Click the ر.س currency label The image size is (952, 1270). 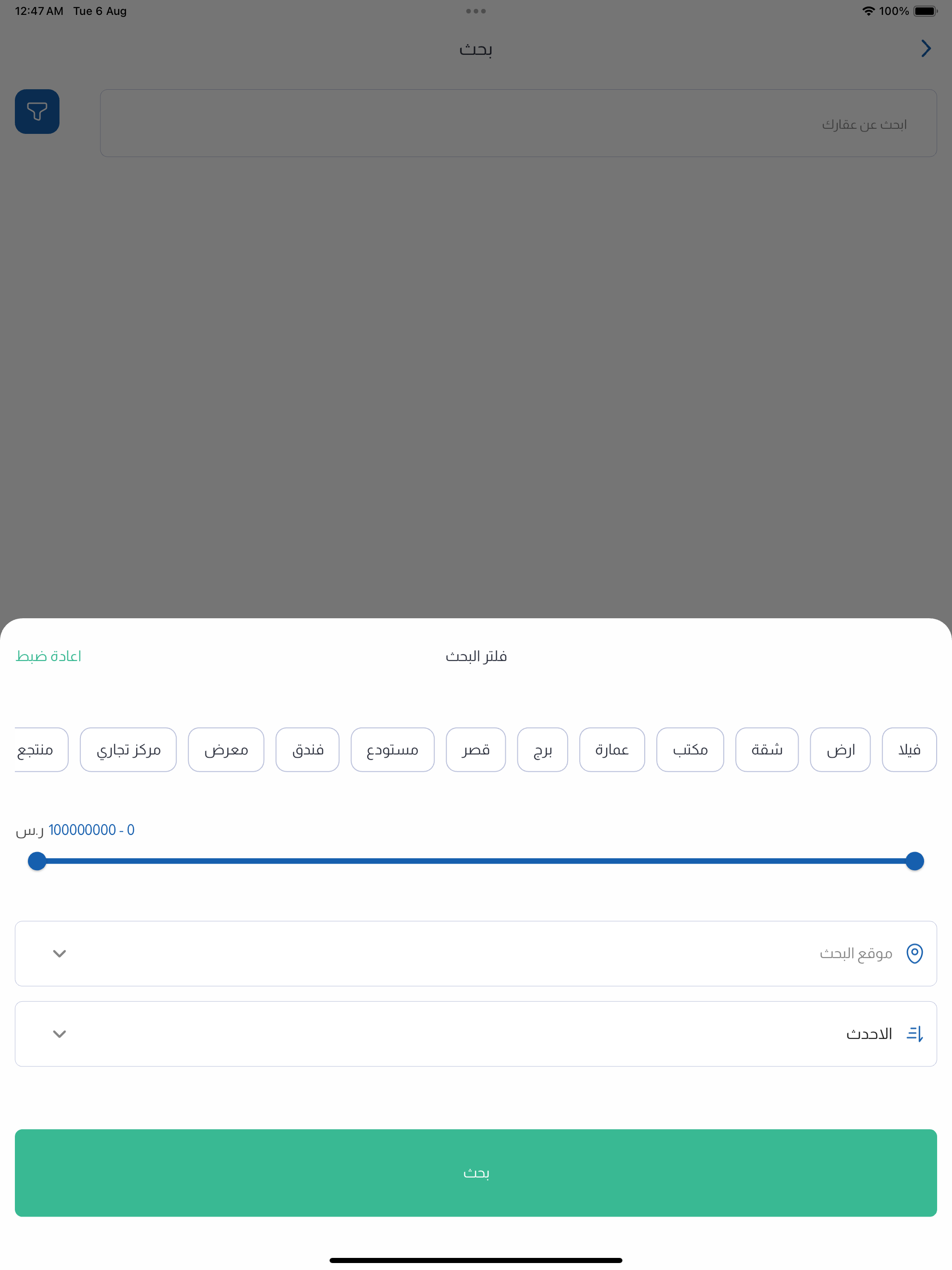30,831
